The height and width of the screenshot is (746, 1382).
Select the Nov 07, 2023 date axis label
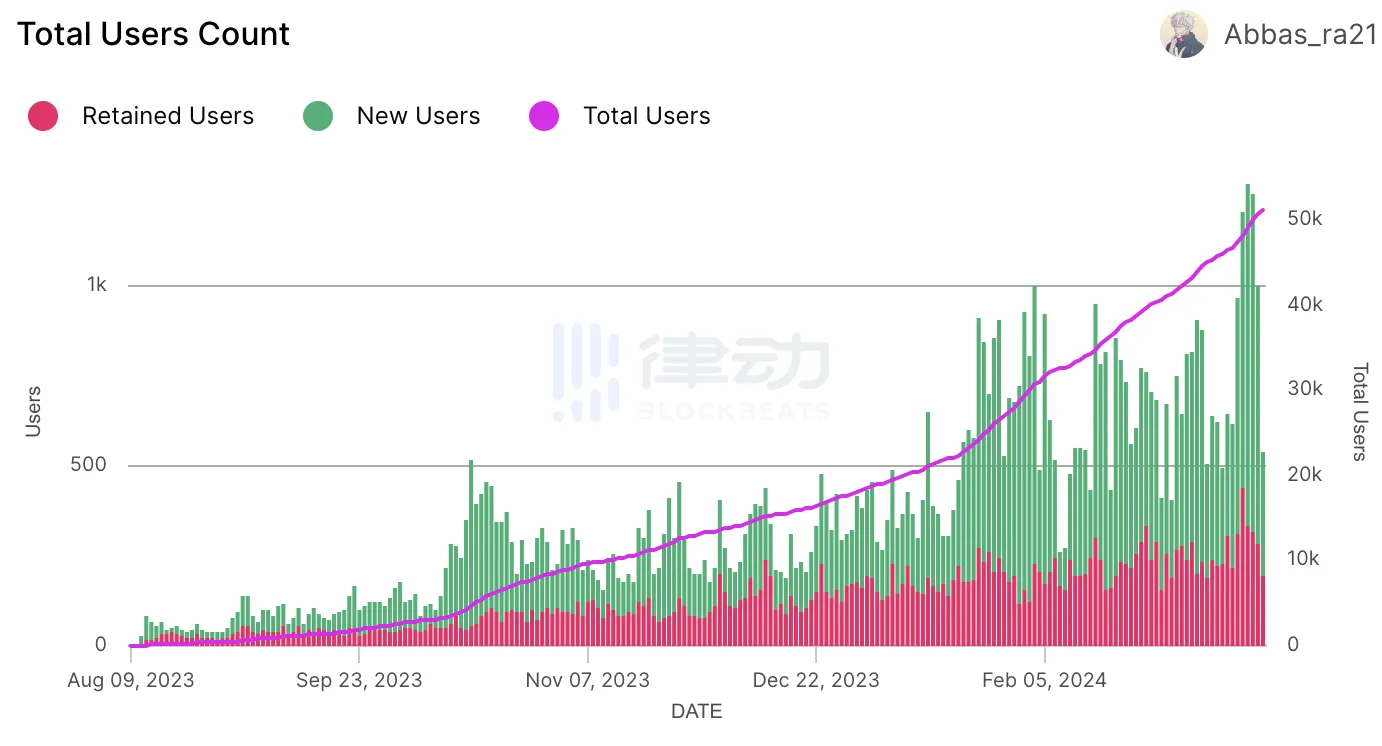click(x=588, y=680)
